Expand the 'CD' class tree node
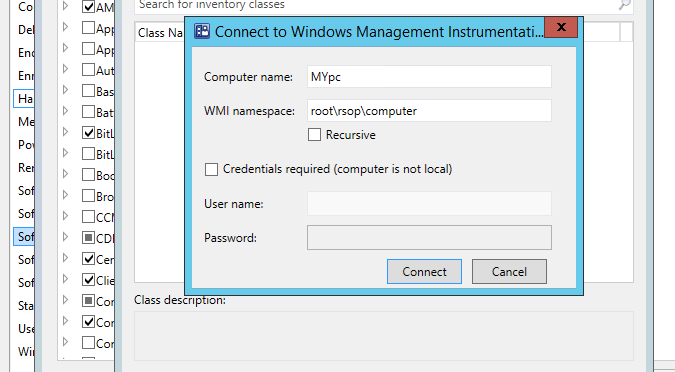The image size is (675, 372). (65, 236)
